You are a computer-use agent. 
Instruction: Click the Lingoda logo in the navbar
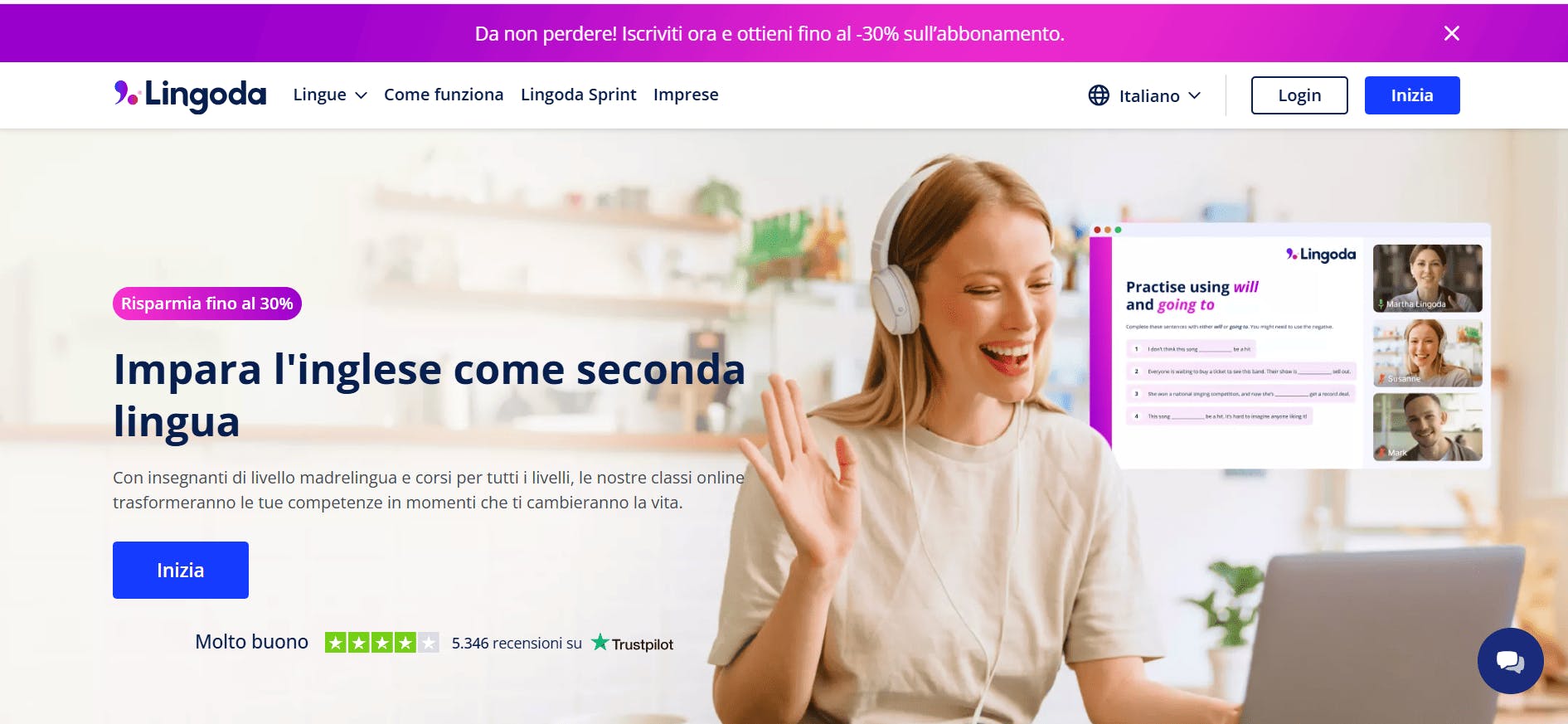point(190,95)
